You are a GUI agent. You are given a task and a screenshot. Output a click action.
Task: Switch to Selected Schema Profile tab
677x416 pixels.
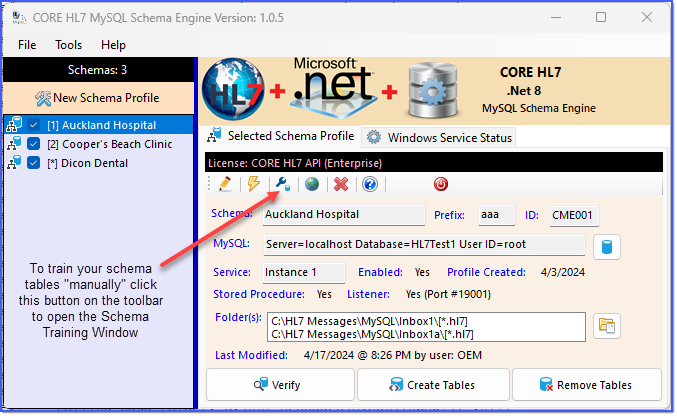coord(281,137)
